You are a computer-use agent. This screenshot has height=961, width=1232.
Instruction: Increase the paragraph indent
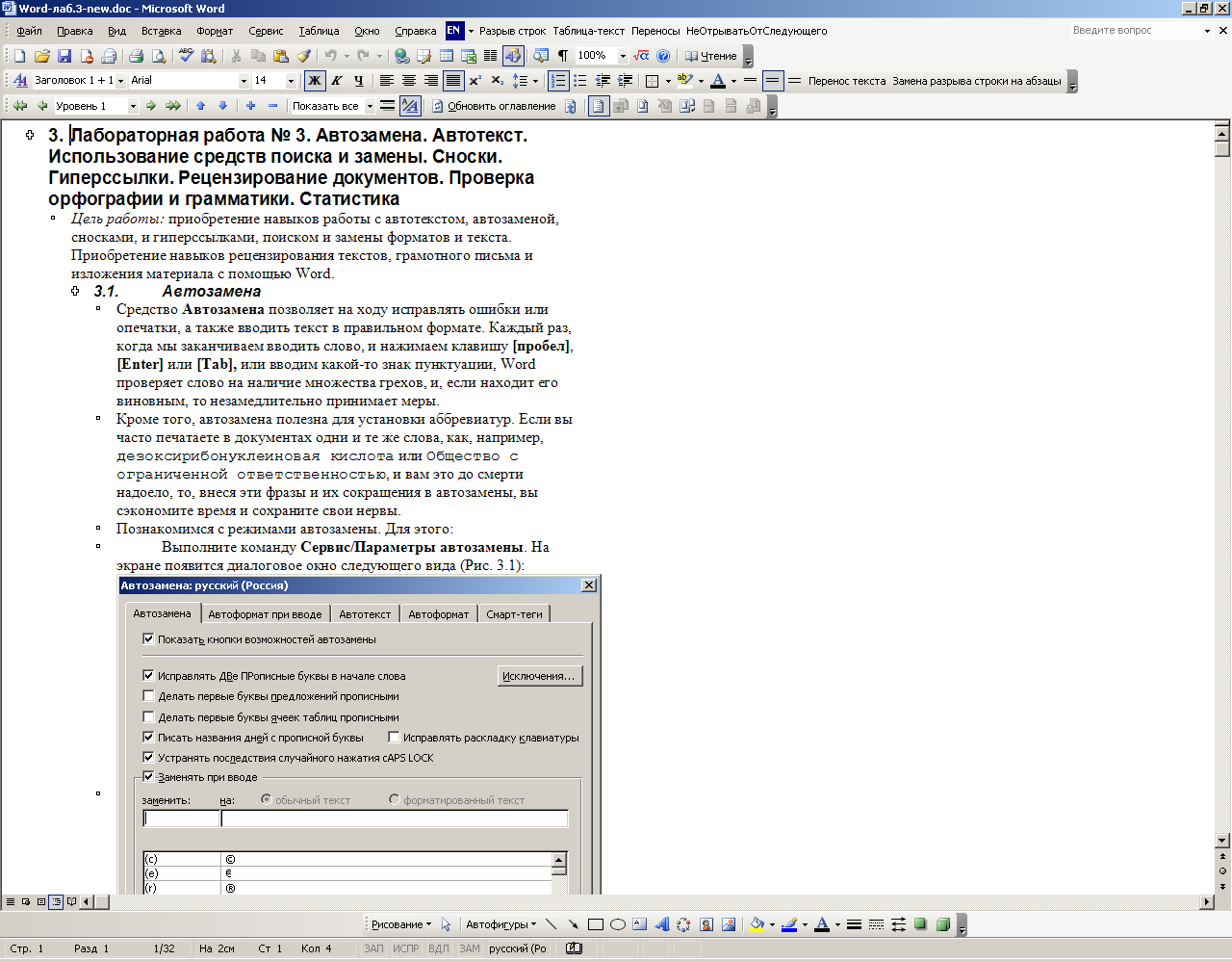point(626,81)
